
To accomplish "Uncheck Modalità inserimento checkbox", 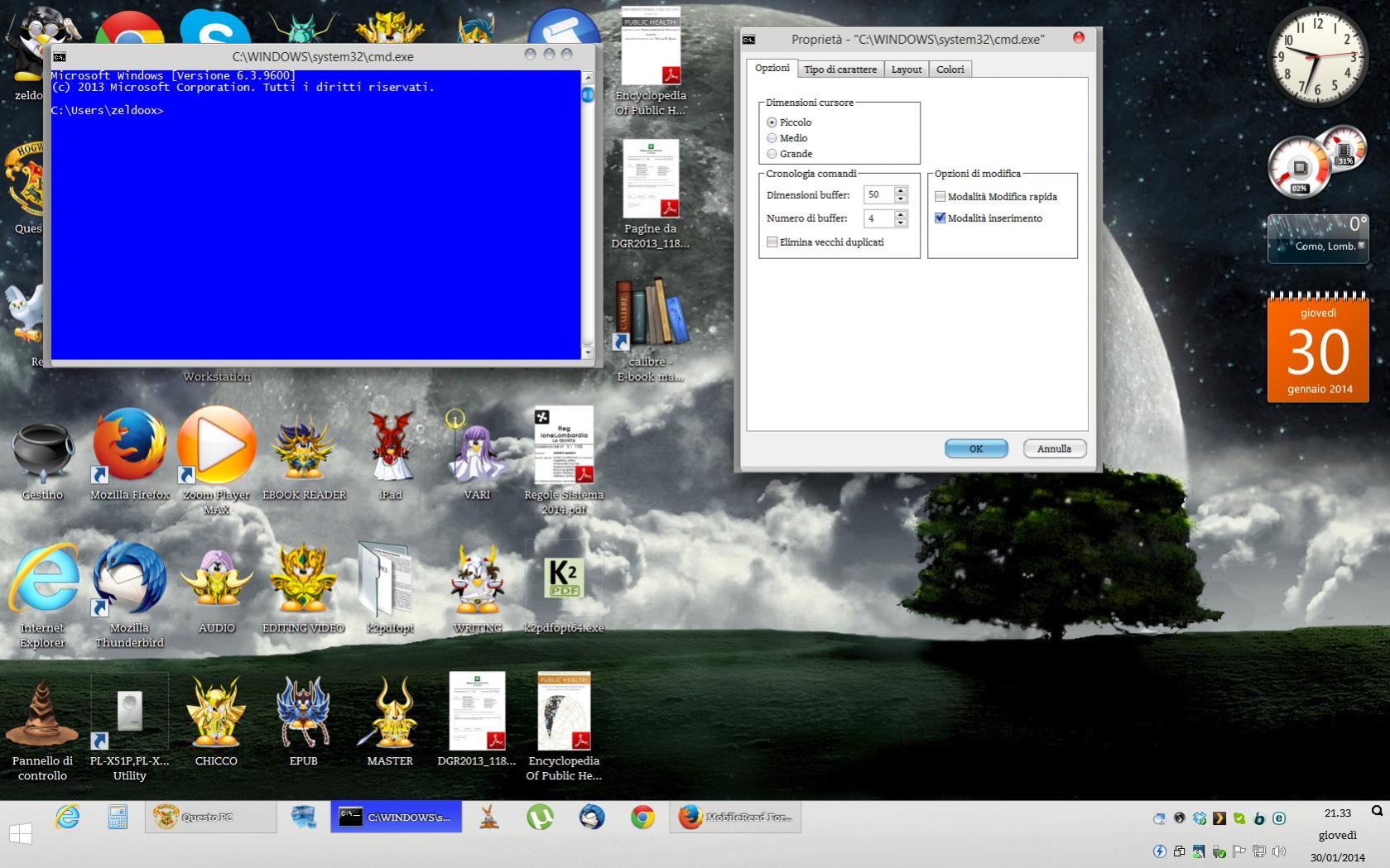I will 940,218.
